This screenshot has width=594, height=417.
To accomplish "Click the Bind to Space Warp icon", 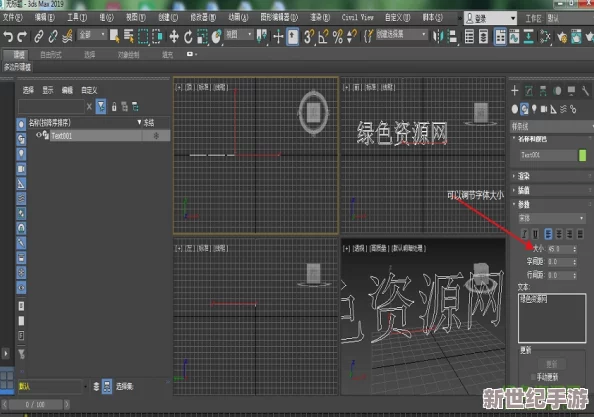I will [x=67, y=37].
